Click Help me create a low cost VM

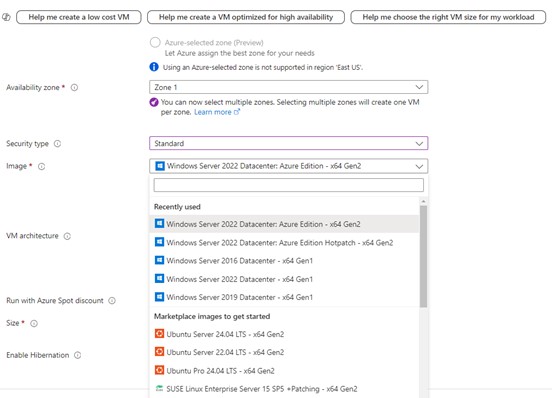click(79, 17)
